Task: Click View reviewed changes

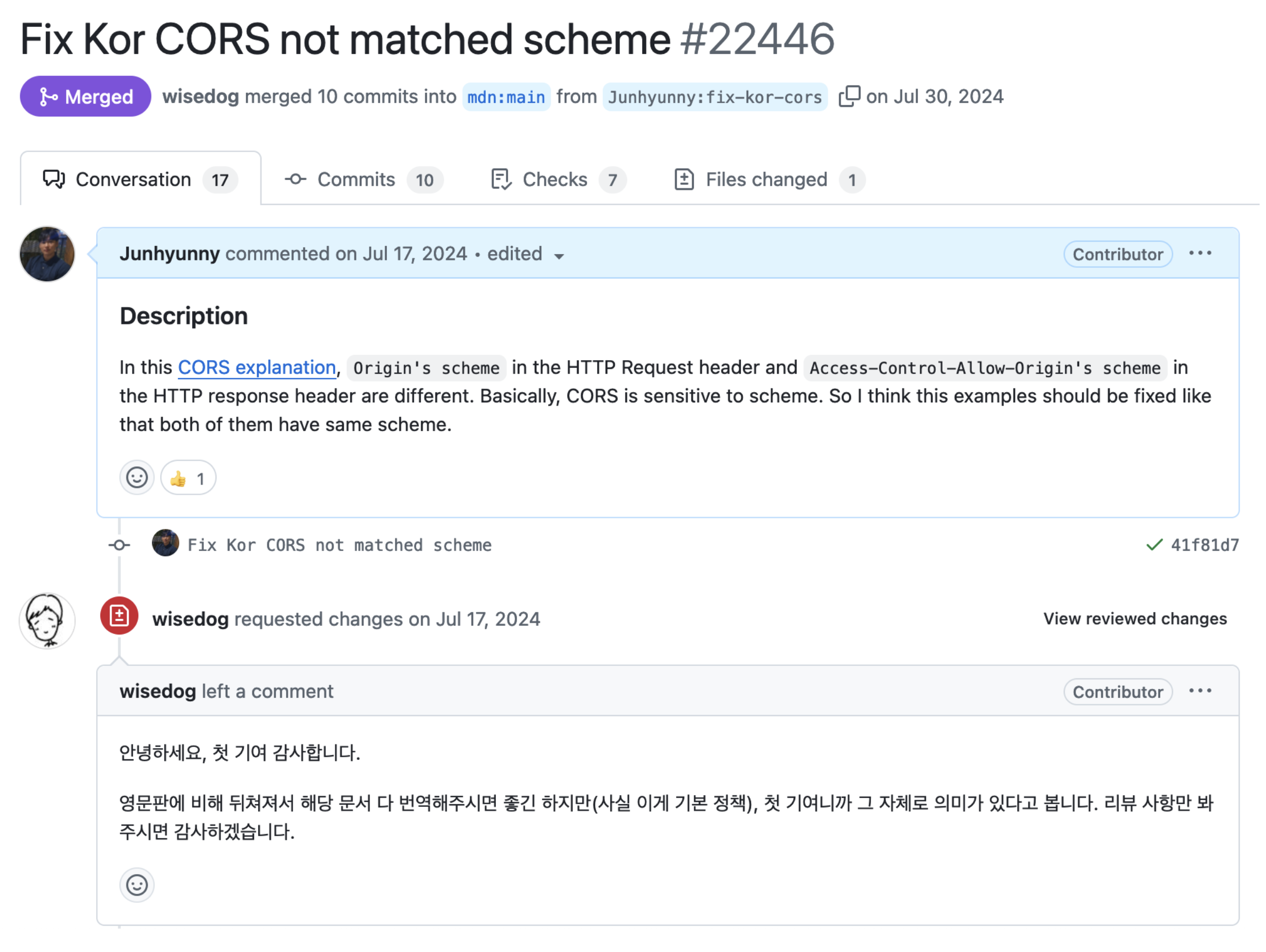Action: [x=1134, y=618]
